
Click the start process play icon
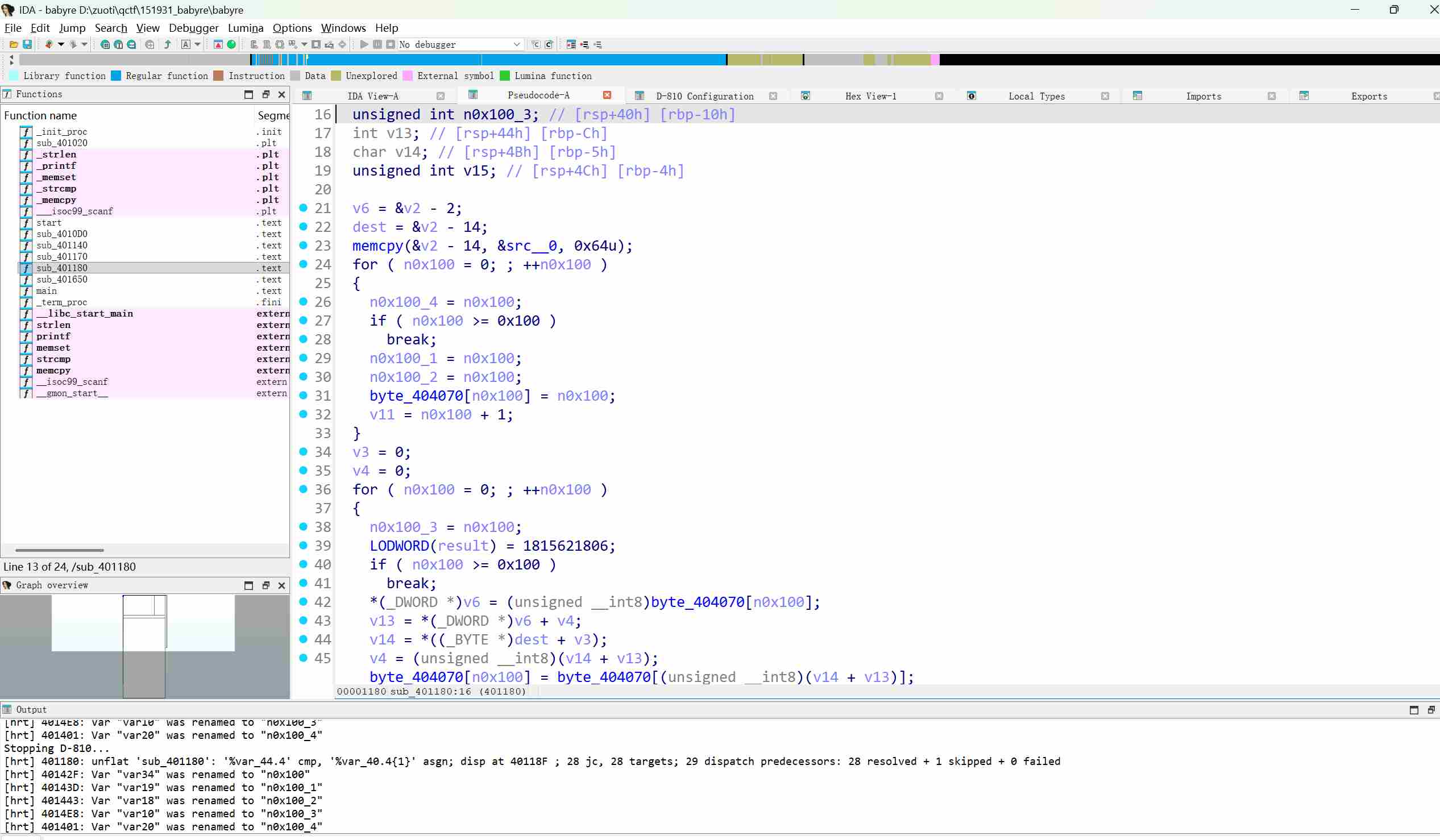[364, 44]
